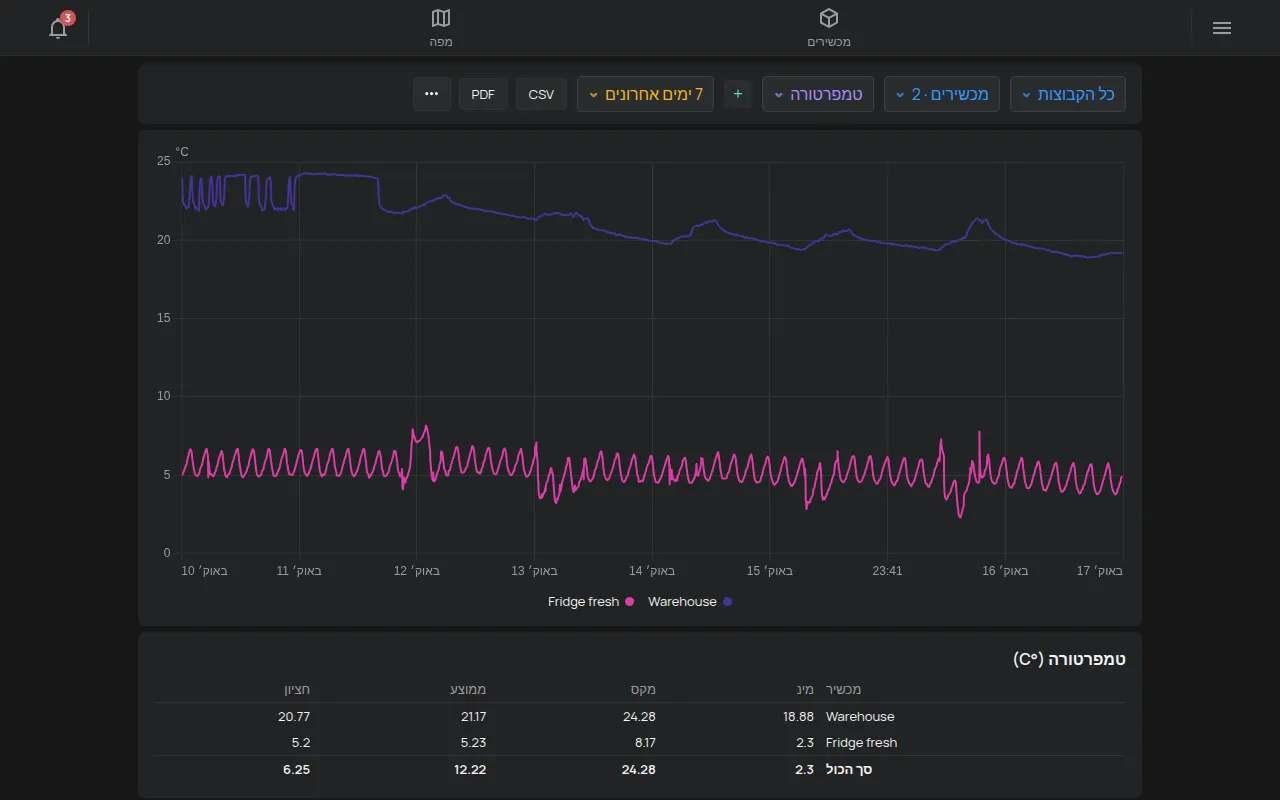Click the Warehouse median value 20.77
The height and width of the screenshot is (800, 1280).
294,717
